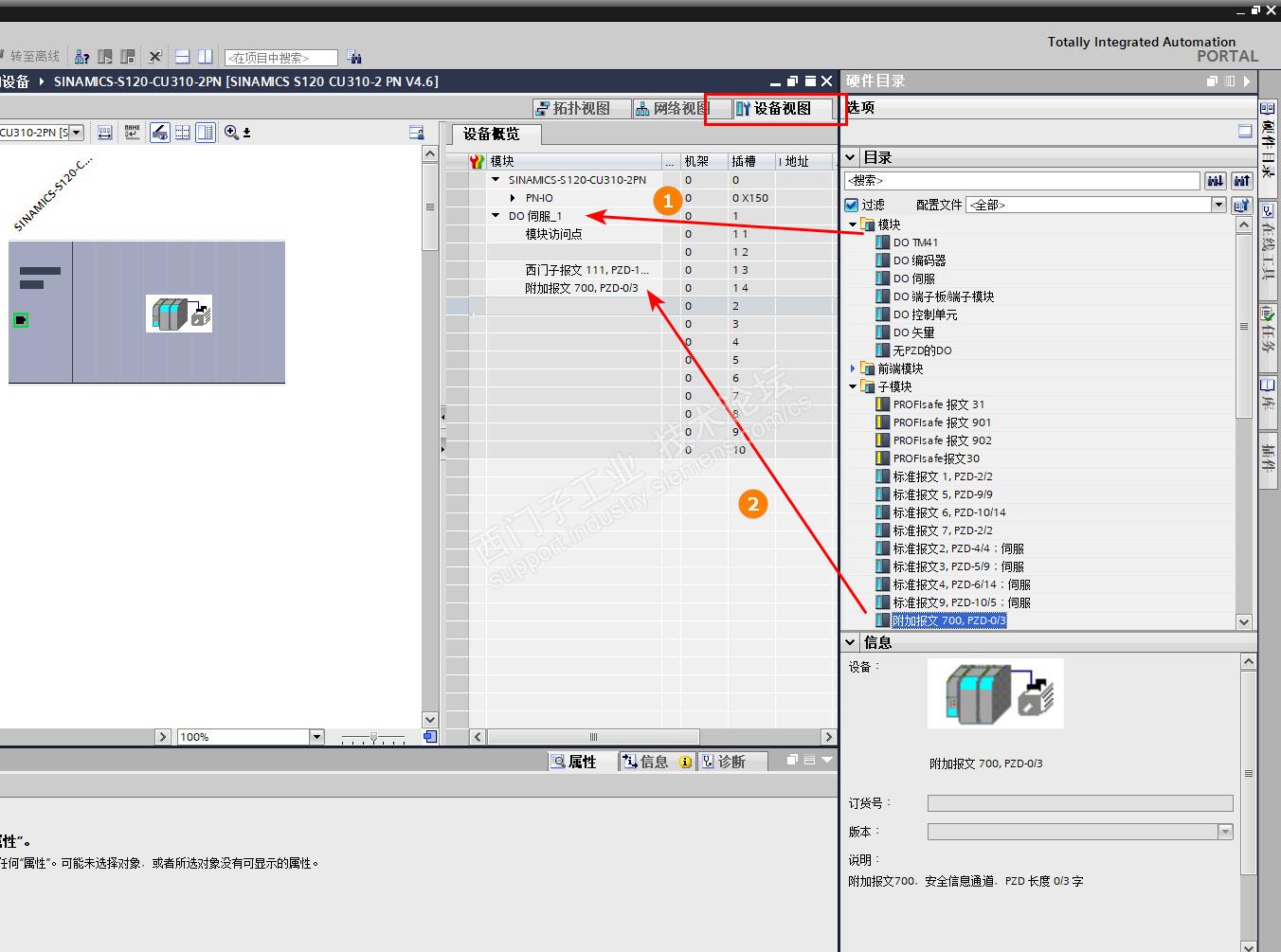The width and height of the screenshot is (1281, 952).
Task: Toggle the 过滤 filter checkbox
Action: click(x=851, y=205)
